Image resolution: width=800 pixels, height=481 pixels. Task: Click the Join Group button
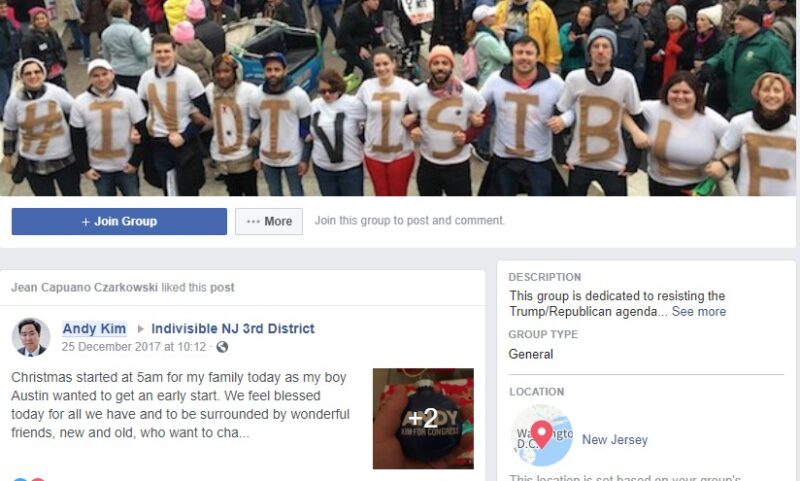(119, 221)
